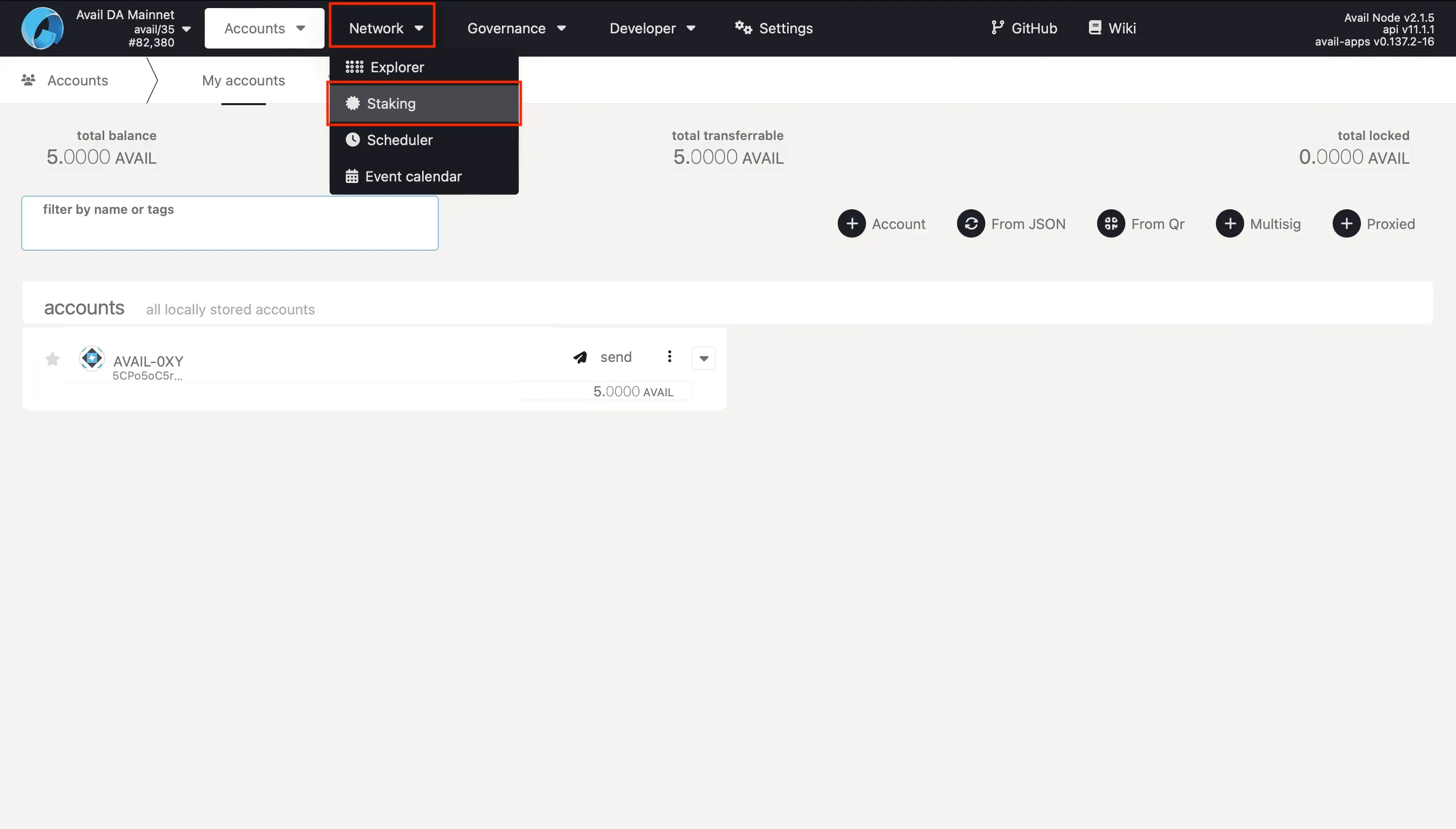Image resolution: width=1456 pixels, height=829 pixels.
Task: Open the GitHub link
Action: 1024,28
